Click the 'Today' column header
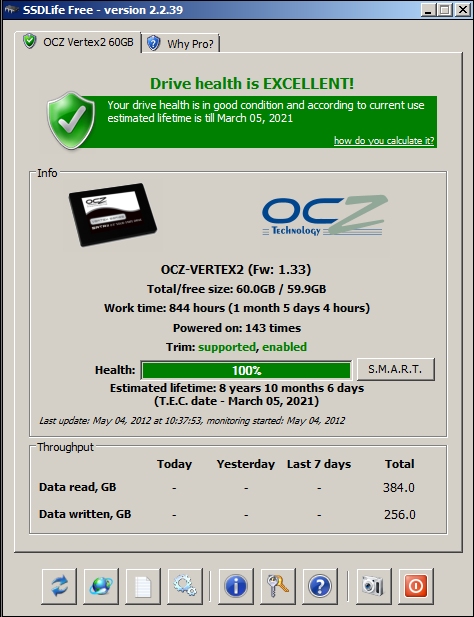 (174, 464)
